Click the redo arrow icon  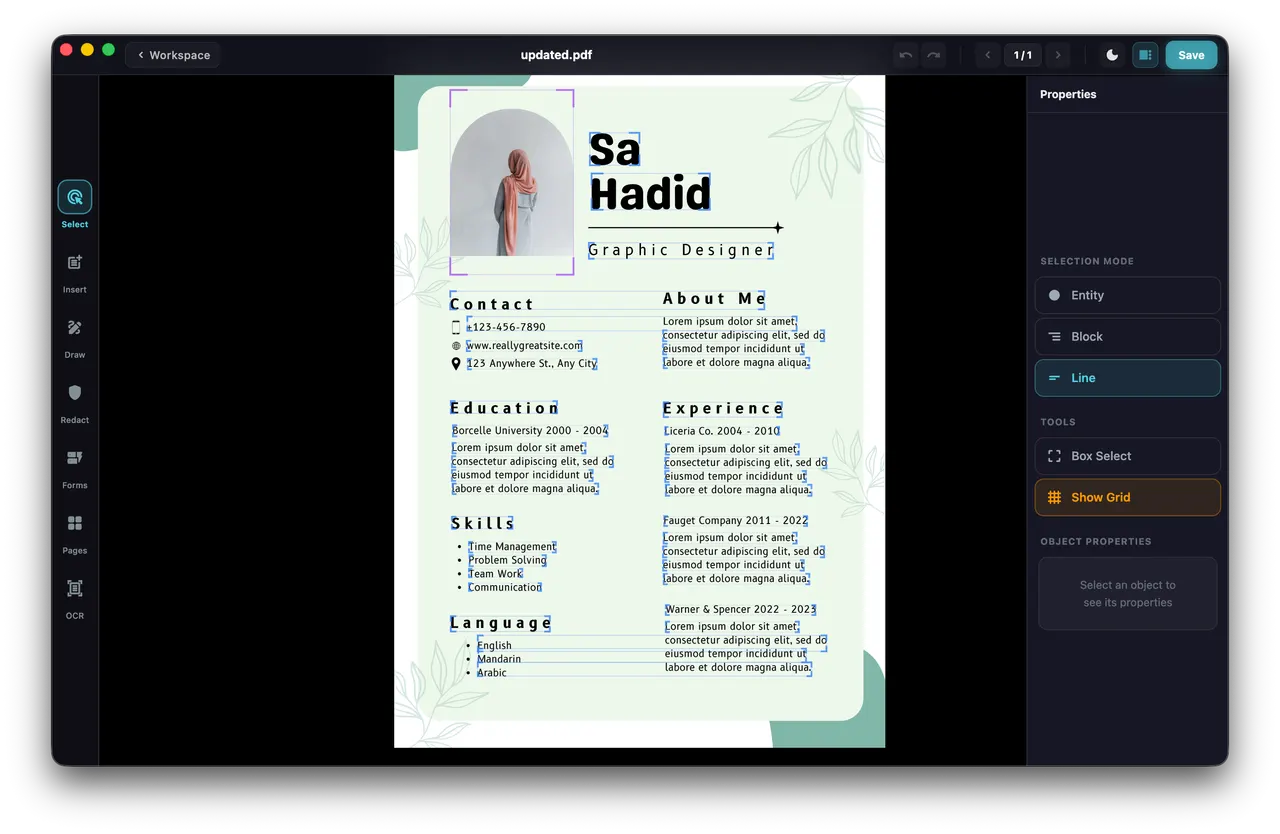(x=934, y=55)
